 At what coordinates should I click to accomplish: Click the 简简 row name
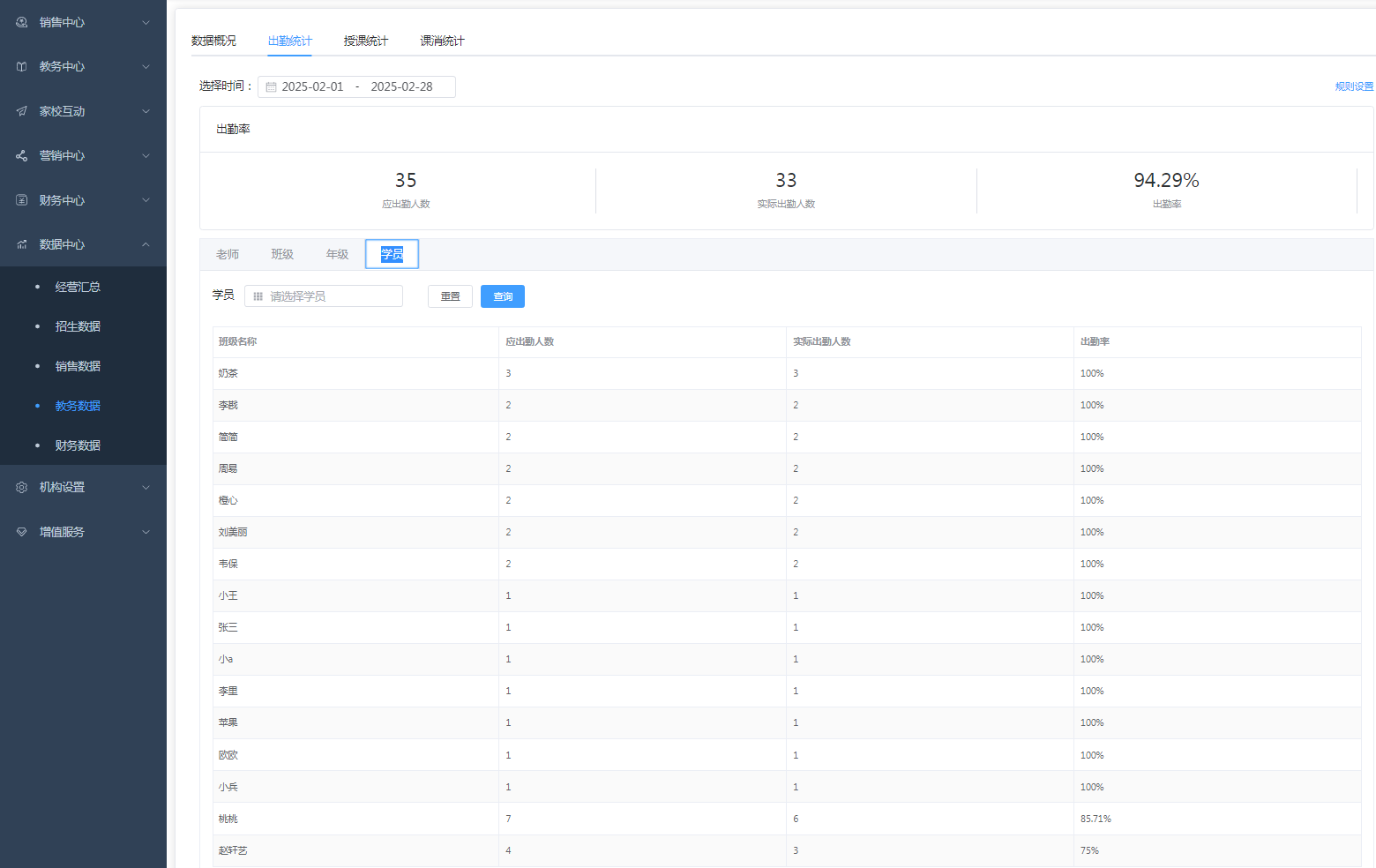tap(228, 437)
